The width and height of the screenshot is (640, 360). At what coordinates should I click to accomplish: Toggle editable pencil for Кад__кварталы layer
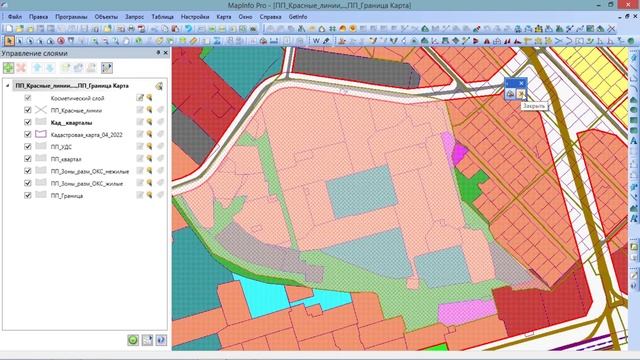[140, 122]
